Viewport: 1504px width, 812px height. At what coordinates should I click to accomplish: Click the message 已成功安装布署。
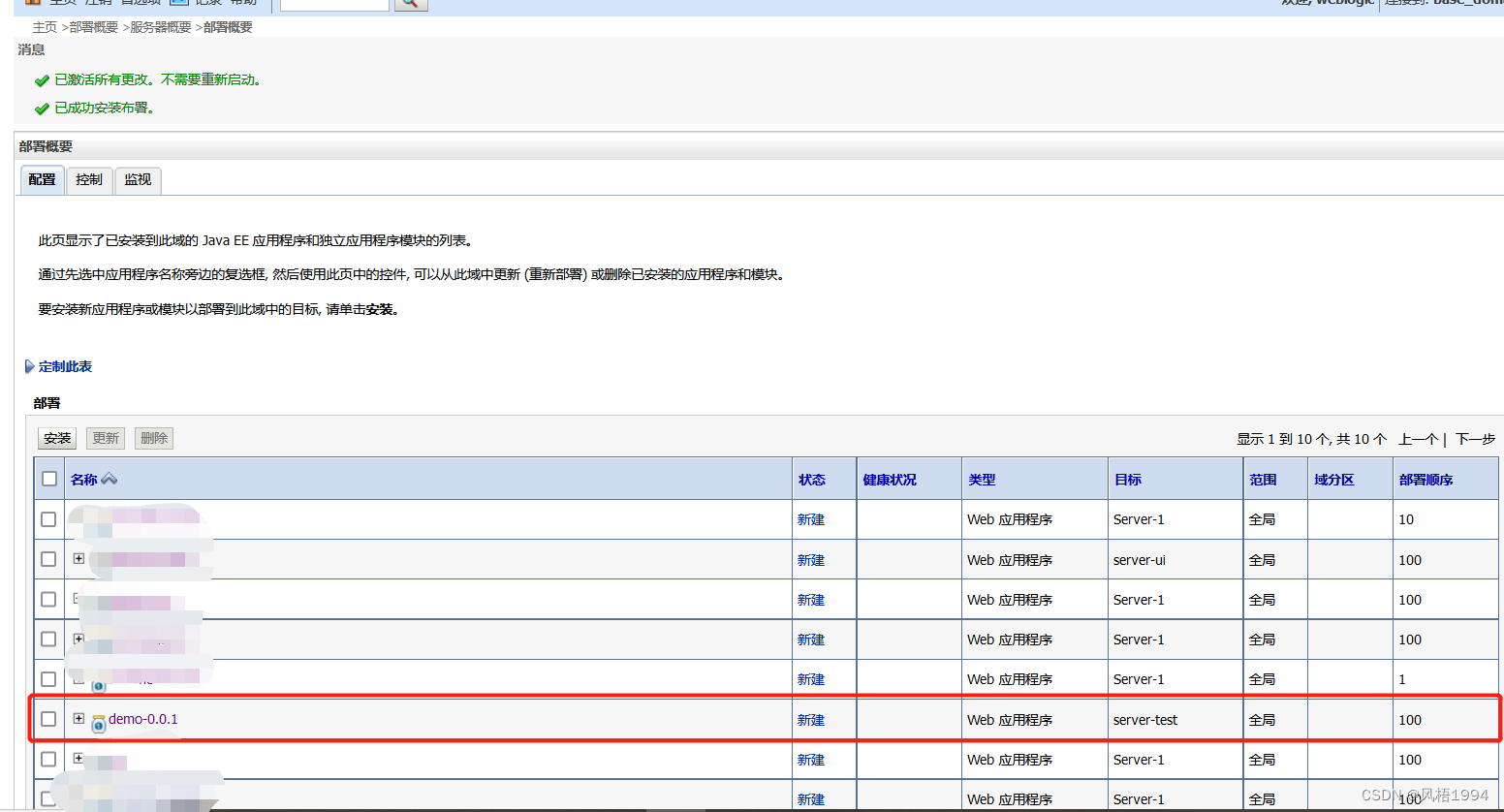(x=105, y=108)
